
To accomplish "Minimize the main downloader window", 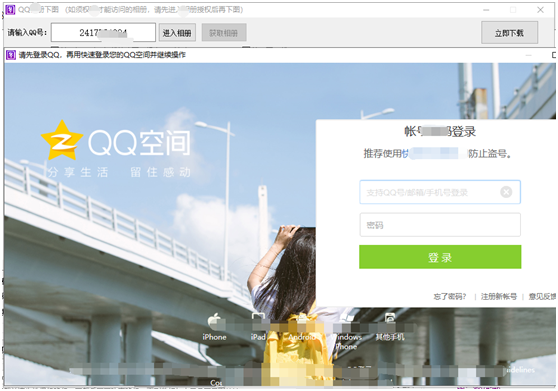I will (486, 10).
